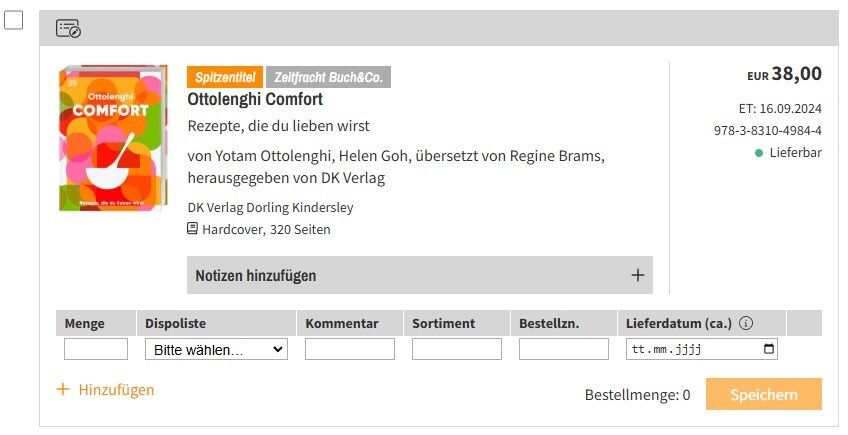The image size is (848, 435).
Task: Click the book format icon near Hardcover
Action: tap(193, 229)
